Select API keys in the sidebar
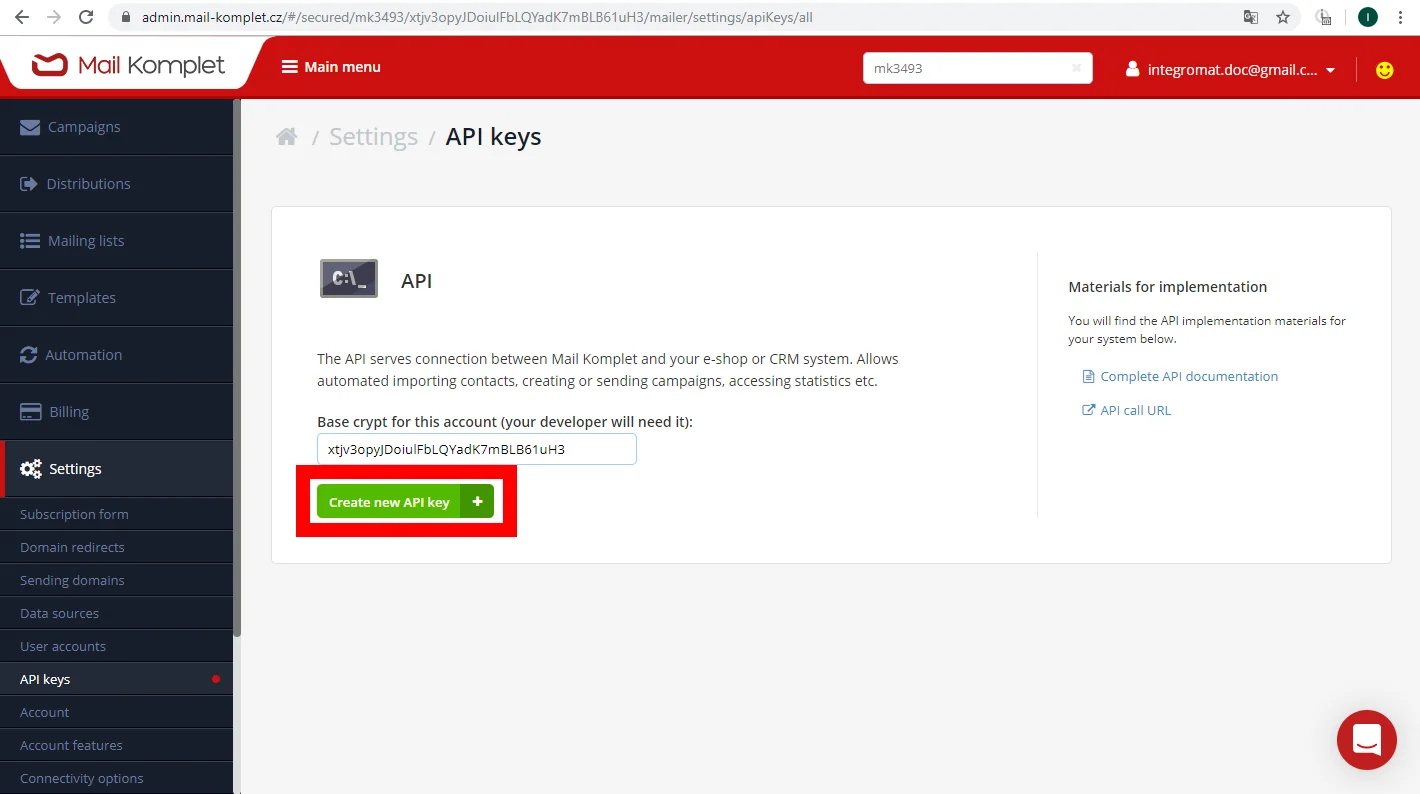Viewport: 1420px width, 794px height. [116, 679]
